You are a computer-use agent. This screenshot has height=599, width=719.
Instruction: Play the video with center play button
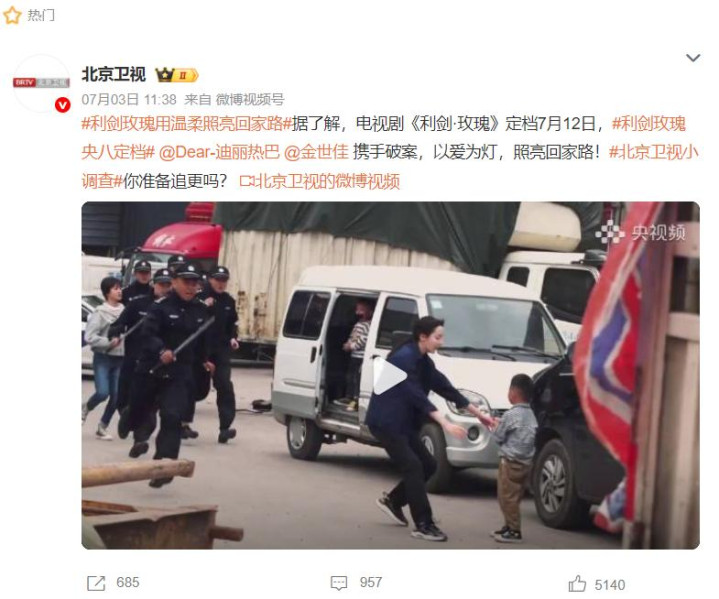point(389,376)
